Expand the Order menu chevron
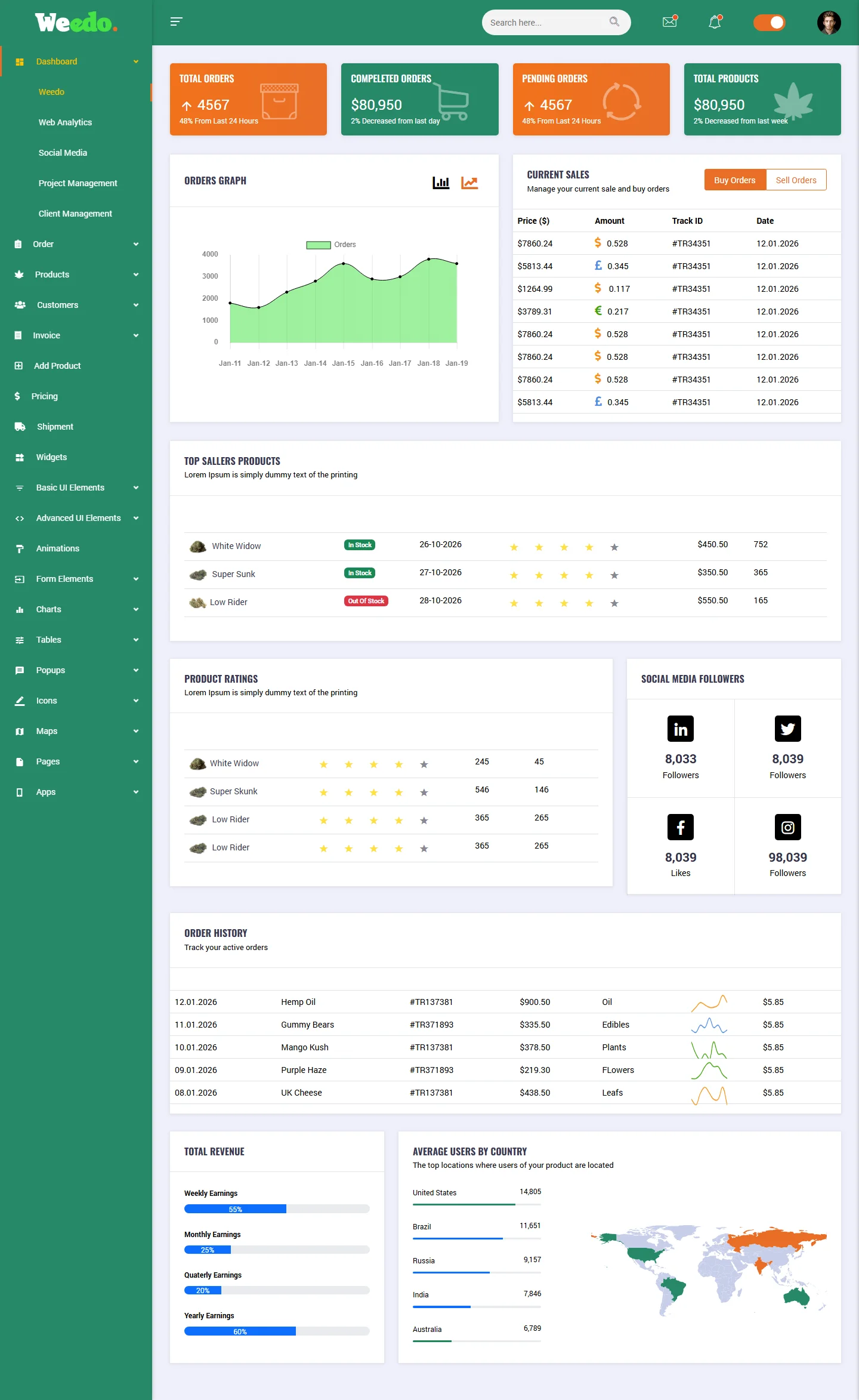This screenshot has width=859, height=1400. pyautogui.click(x=136, y=244)
